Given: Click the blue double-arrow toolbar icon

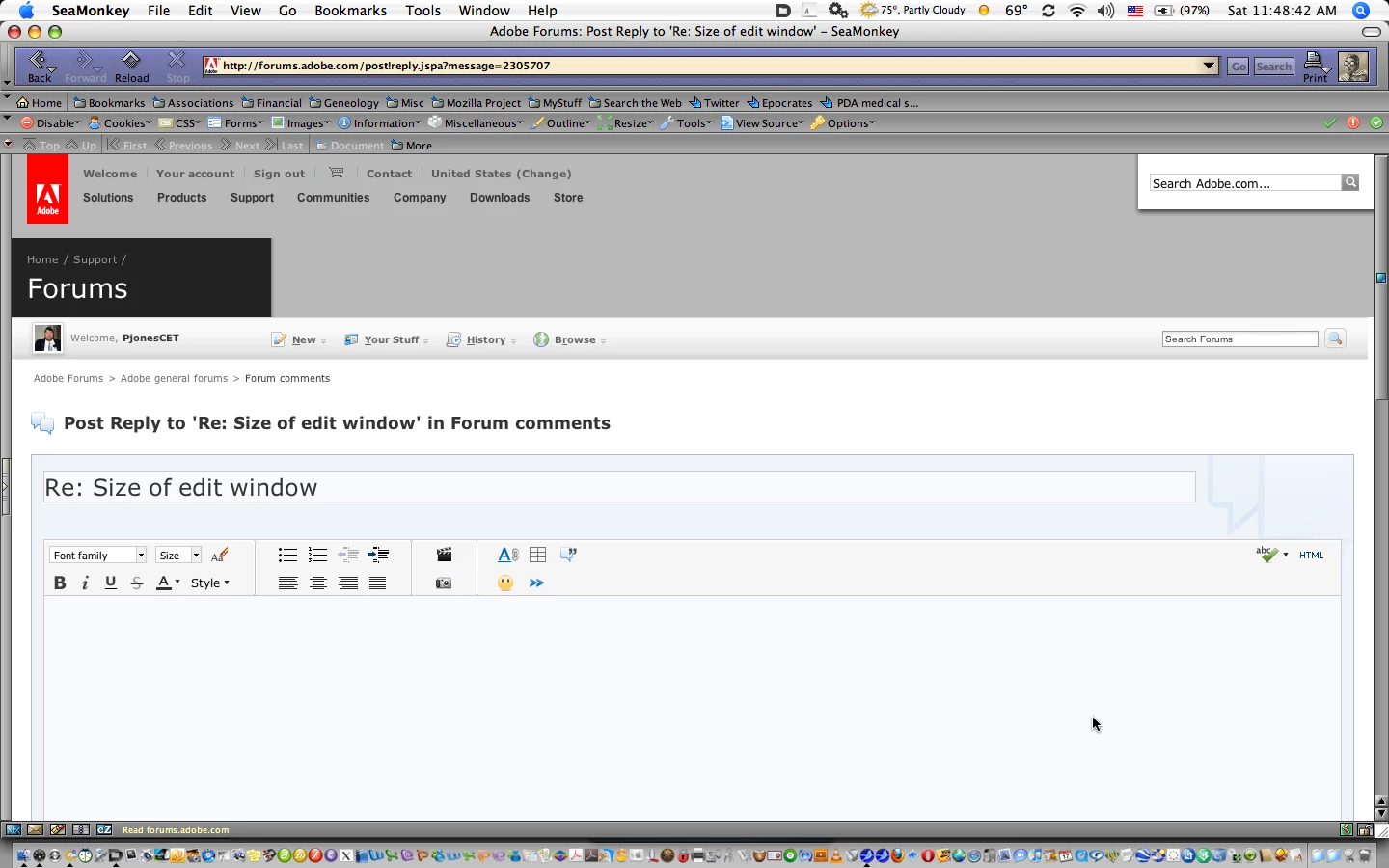Looking at the screenshot, I should (x=536, y=583).
